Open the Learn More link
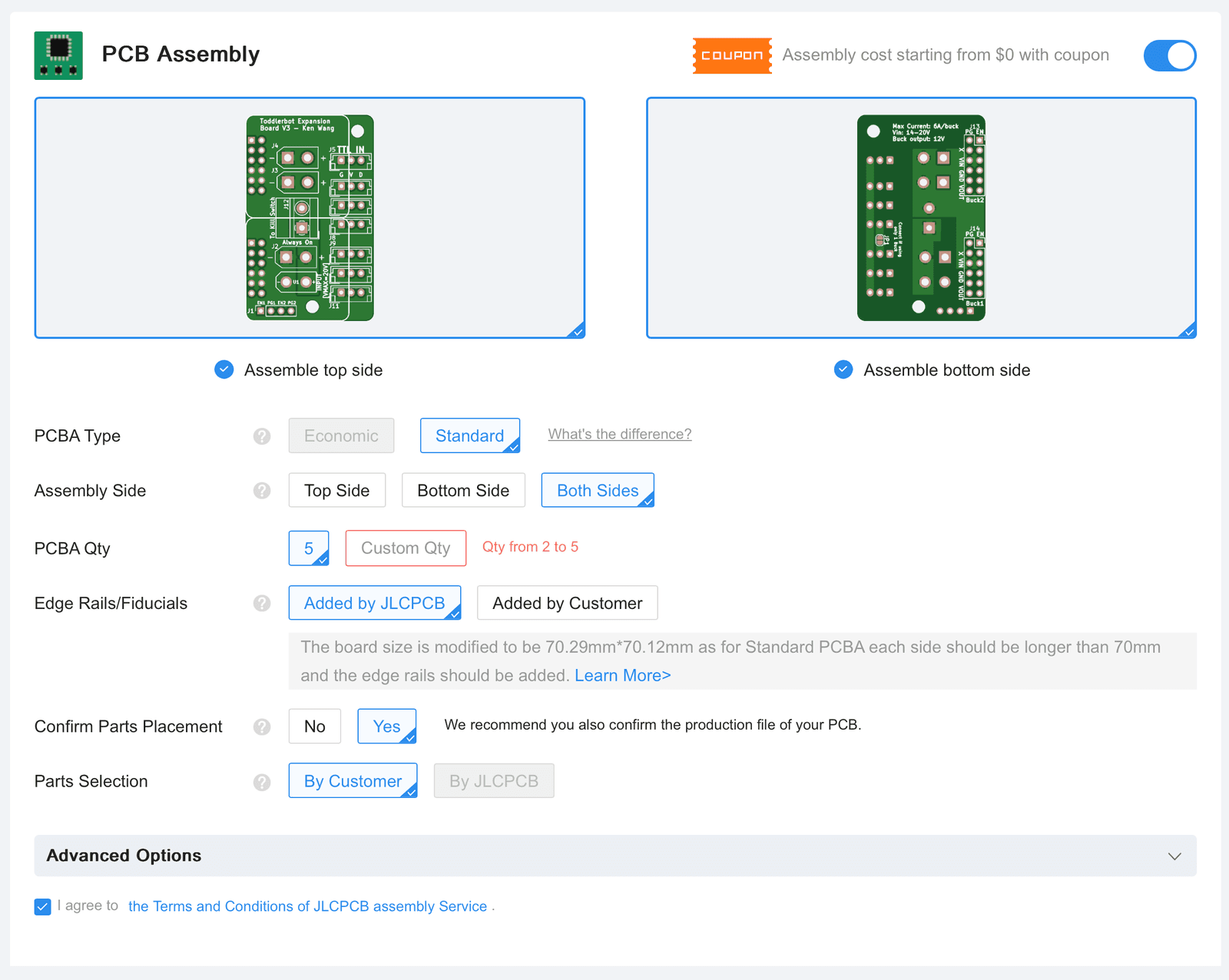Viewport: 1229px width, 980px height. [623, 675]
